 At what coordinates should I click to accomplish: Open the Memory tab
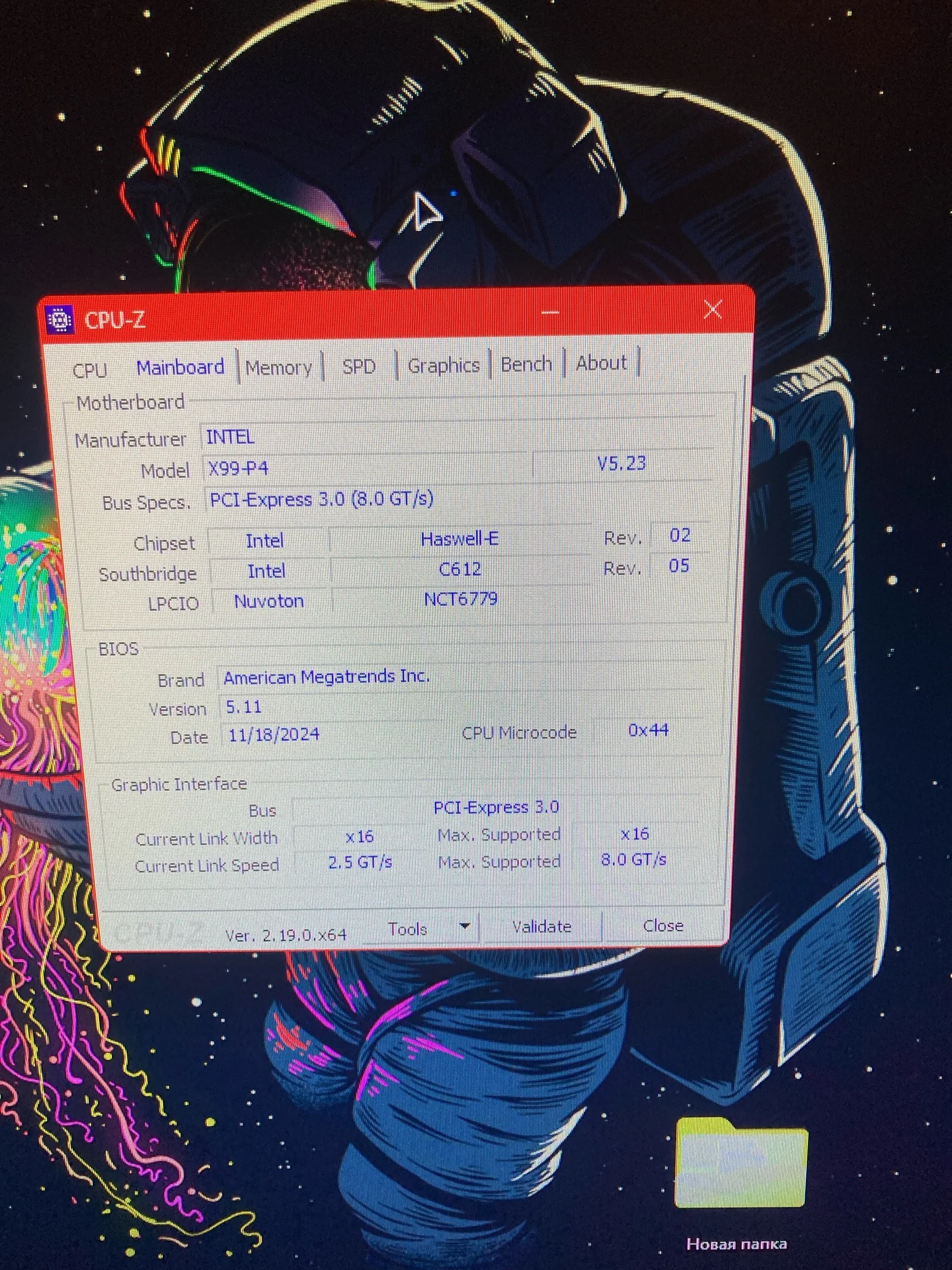[278, 368]
